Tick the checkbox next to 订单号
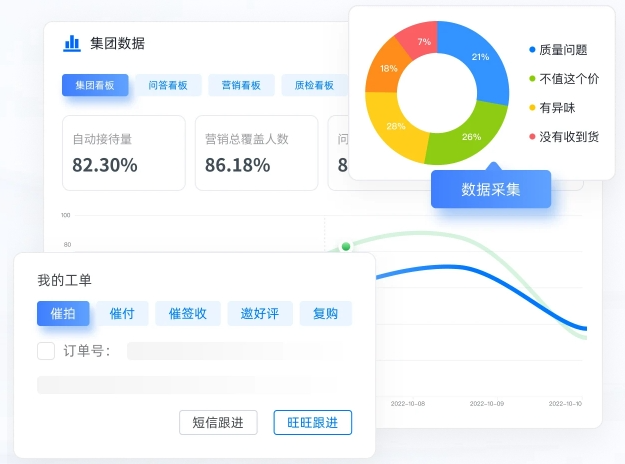This screenshot has height=464, width=625. pos(46,351)
